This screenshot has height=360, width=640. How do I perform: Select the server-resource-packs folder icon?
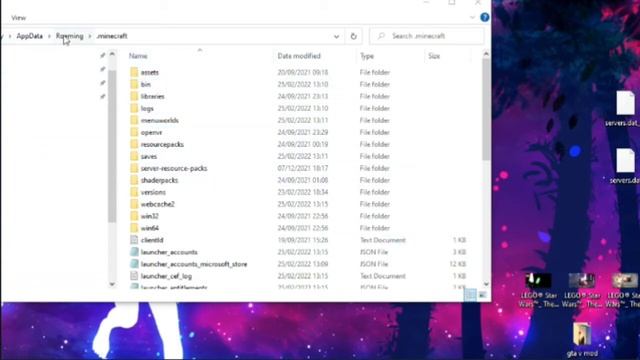[134, 168]
